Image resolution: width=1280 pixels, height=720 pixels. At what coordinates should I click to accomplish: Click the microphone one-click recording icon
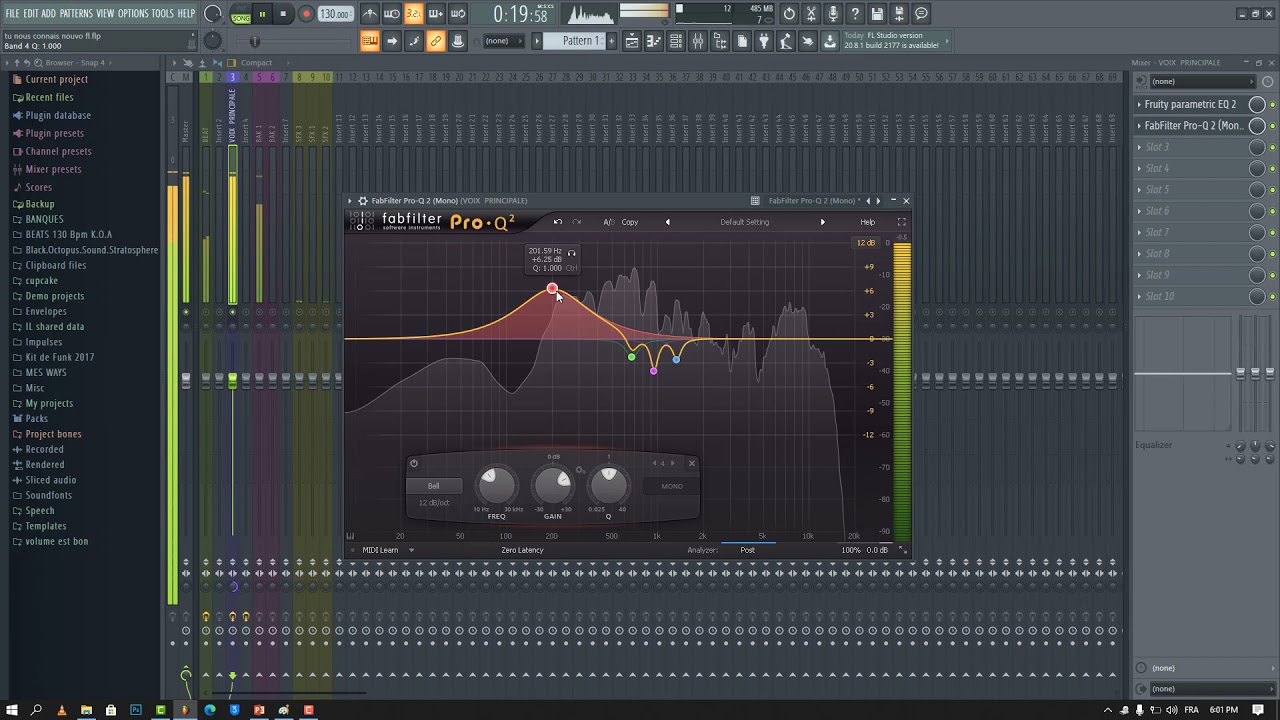(x=833, y=14)
